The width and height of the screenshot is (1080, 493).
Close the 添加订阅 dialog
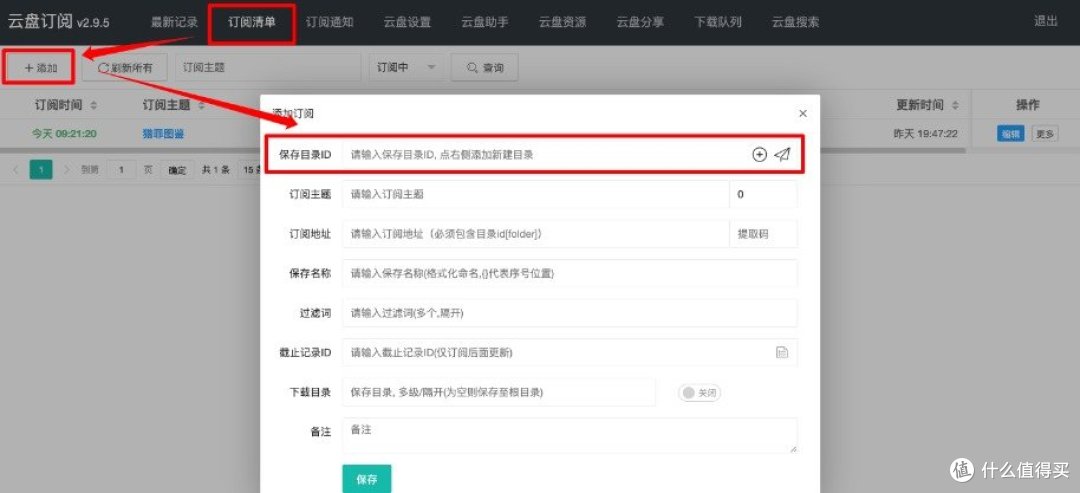coord(802,114)
